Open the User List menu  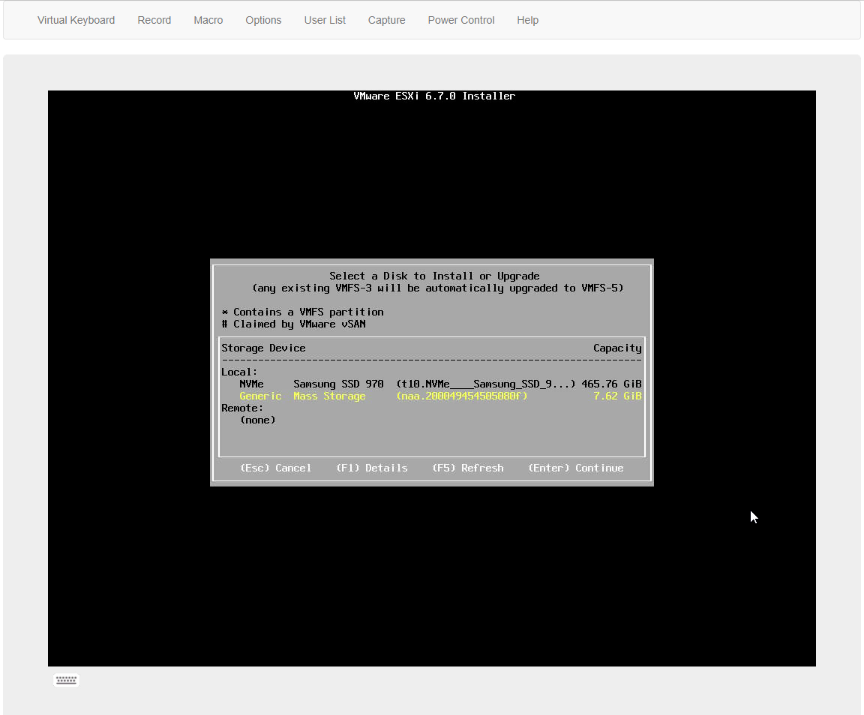coord(325,20)
